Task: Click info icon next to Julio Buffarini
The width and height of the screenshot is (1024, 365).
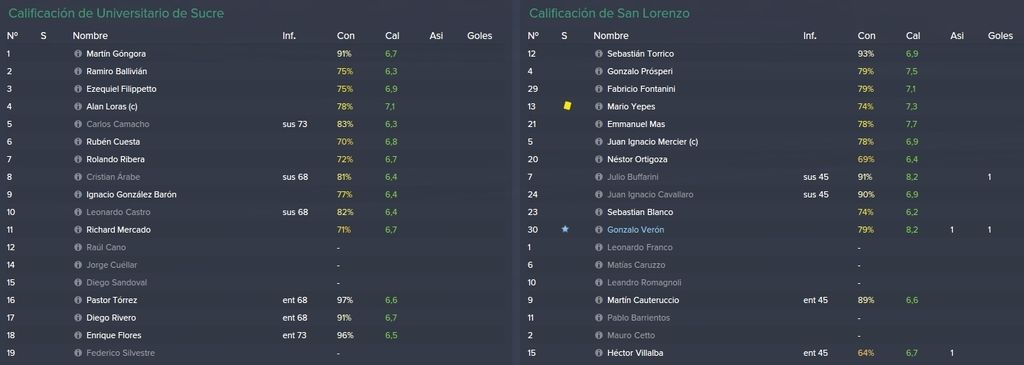Action: click(x=599, y=177)
